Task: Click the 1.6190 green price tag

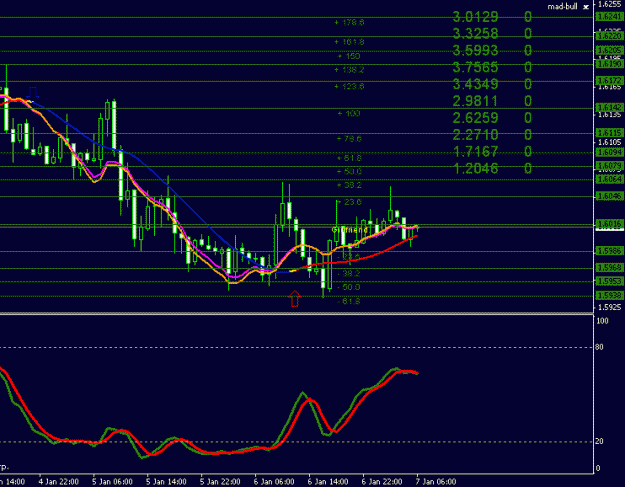Action: click(609, 64)
